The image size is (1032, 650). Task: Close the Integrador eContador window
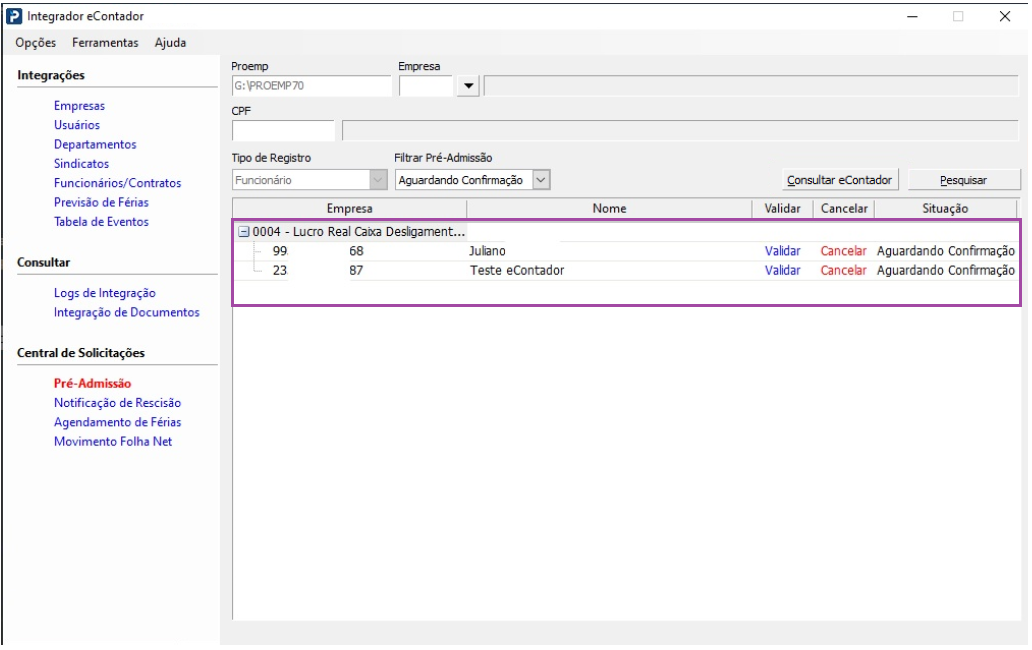1005,16
